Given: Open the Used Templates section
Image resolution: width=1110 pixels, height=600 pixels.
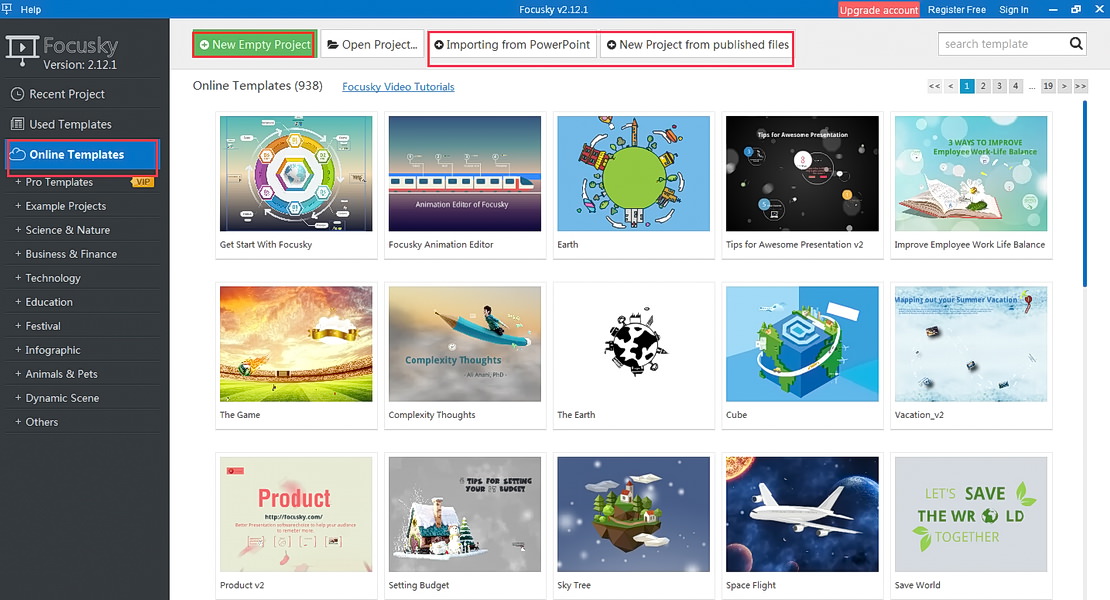Looking at the screenshot, I should click(84, 124).
